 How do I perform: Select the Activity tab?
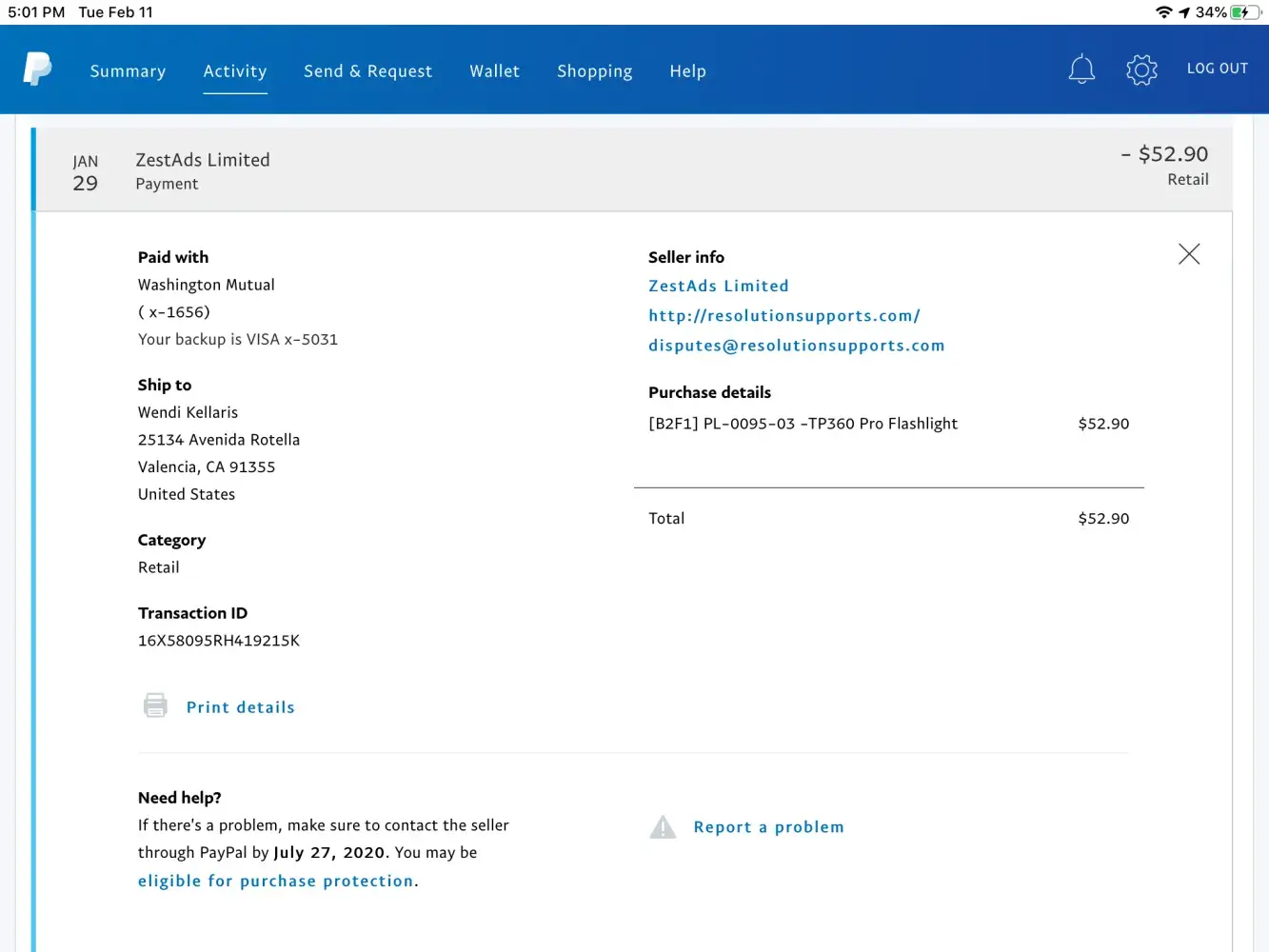(x=235, y=71)
